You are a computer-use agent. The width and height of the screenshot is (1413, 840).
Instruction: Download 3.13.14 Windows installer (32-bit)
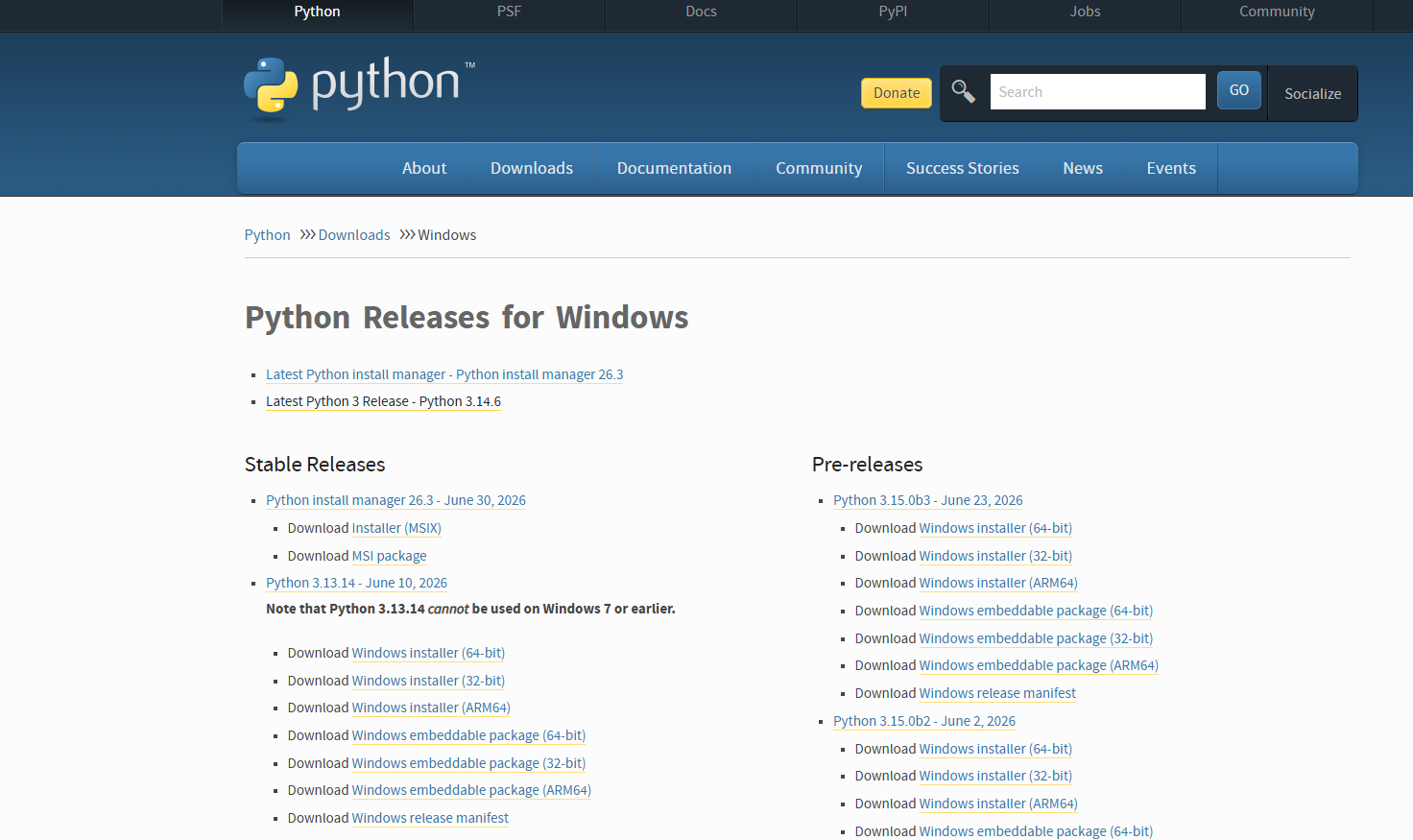coord(428,681)
